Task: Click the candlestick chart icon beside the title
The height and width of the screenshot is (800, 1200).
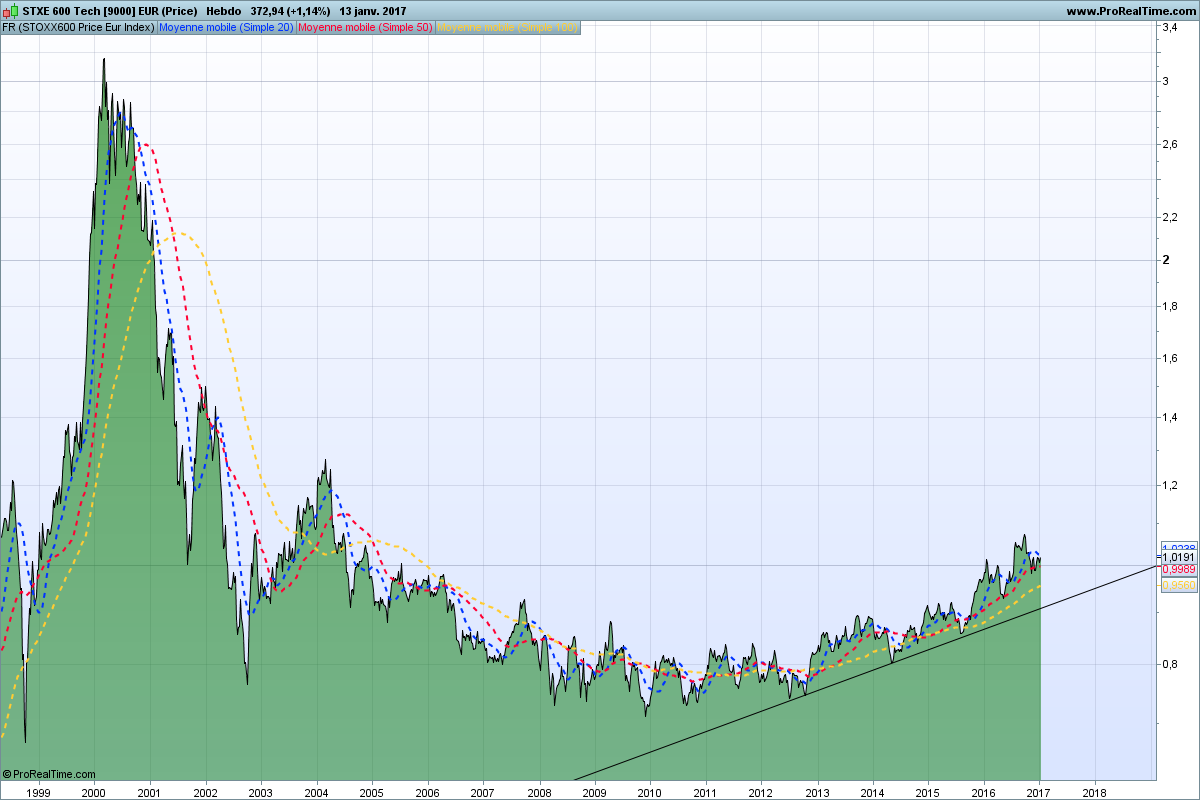Action: tap(10, 11)
